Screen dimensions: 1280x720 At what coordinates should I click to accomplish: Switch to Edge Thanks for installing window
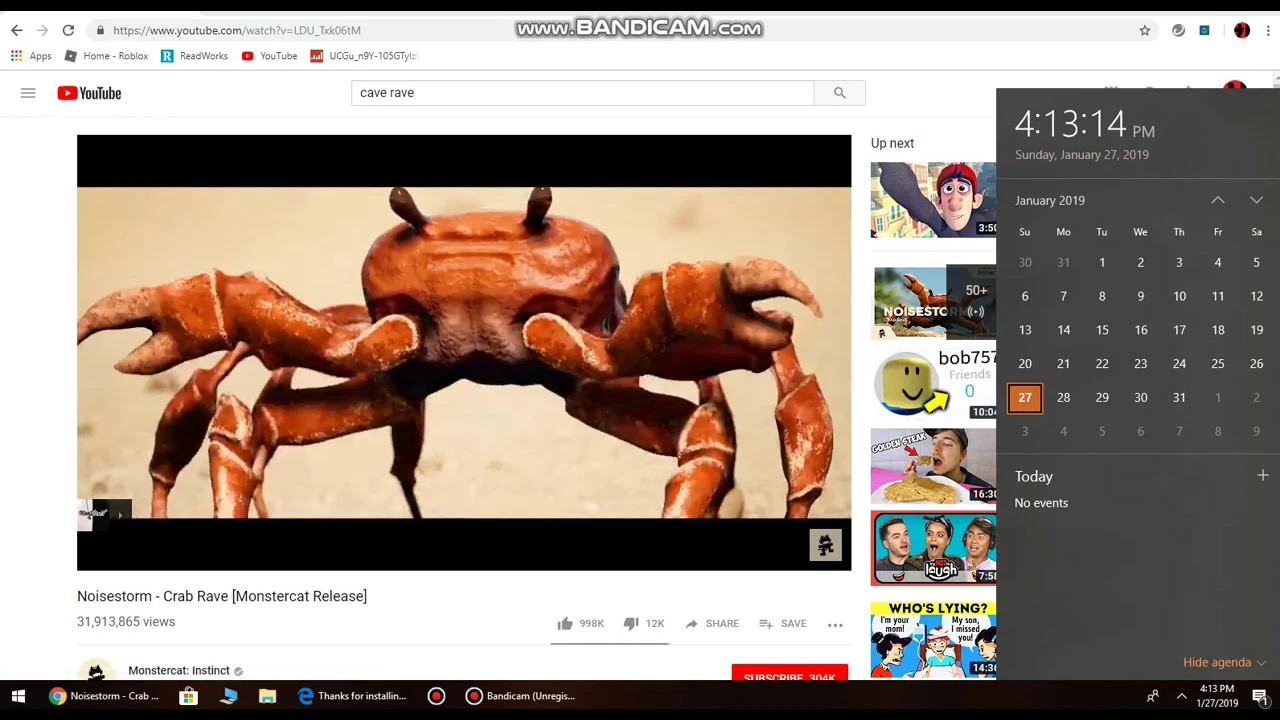click(x=352, y=696)
